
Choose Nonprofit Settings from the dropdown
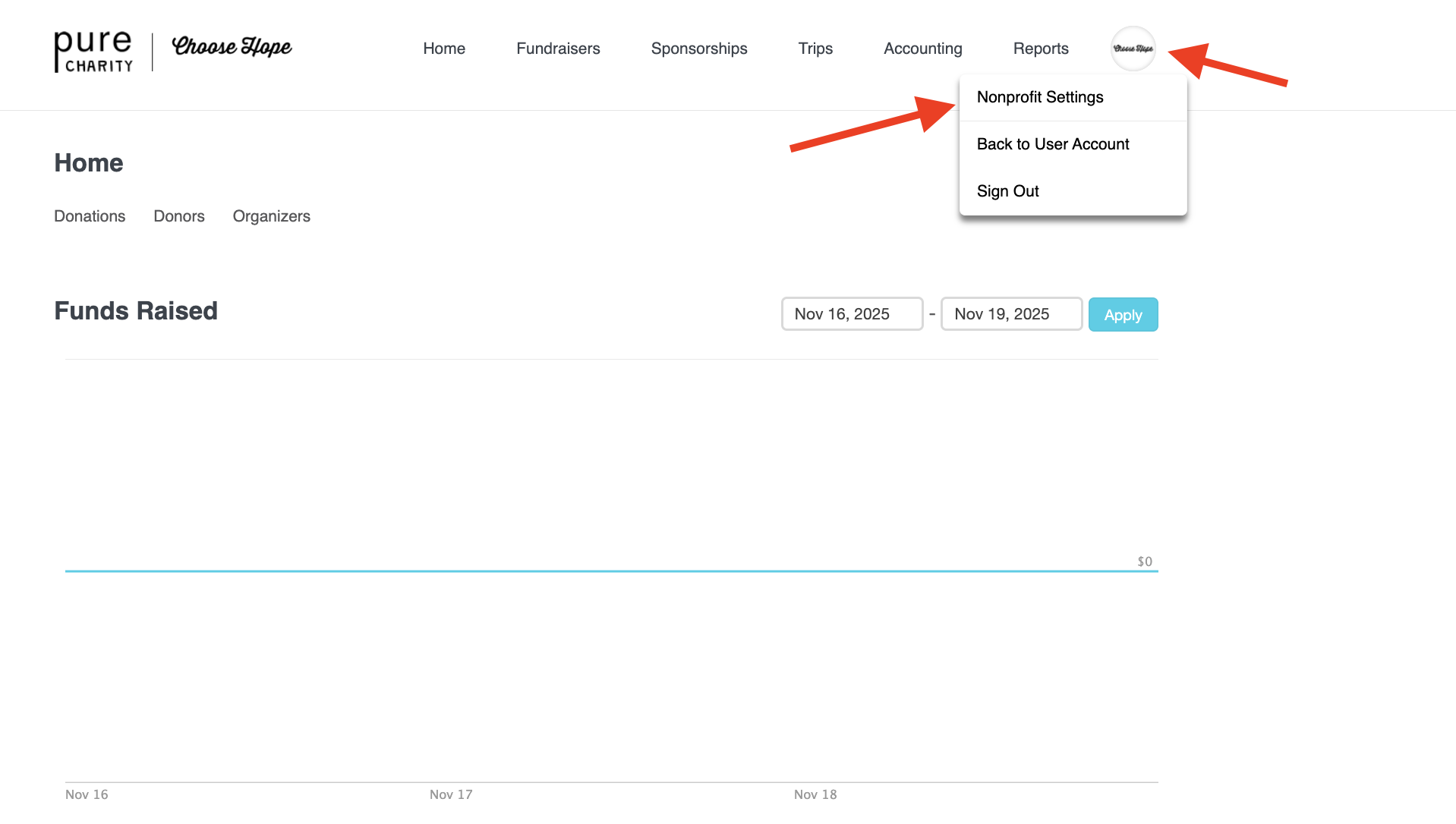(x=1040, y=97)
